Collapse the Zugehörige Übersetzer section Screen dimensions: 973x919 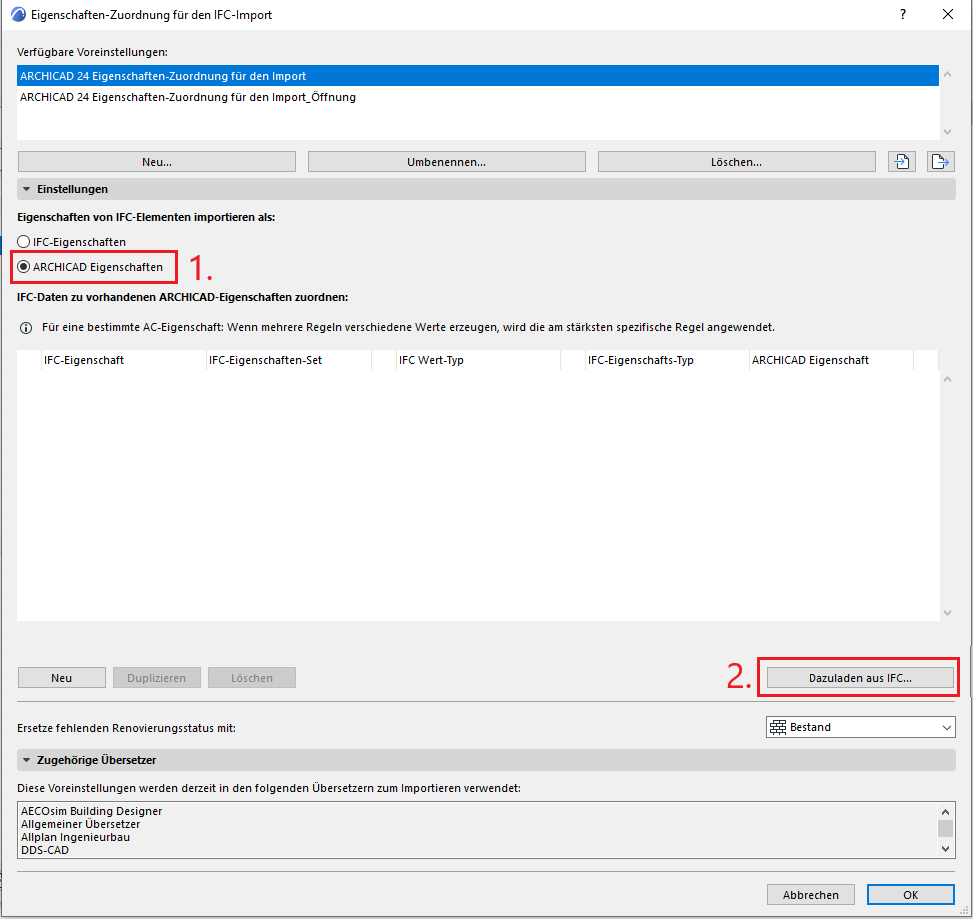click(25, 760)
